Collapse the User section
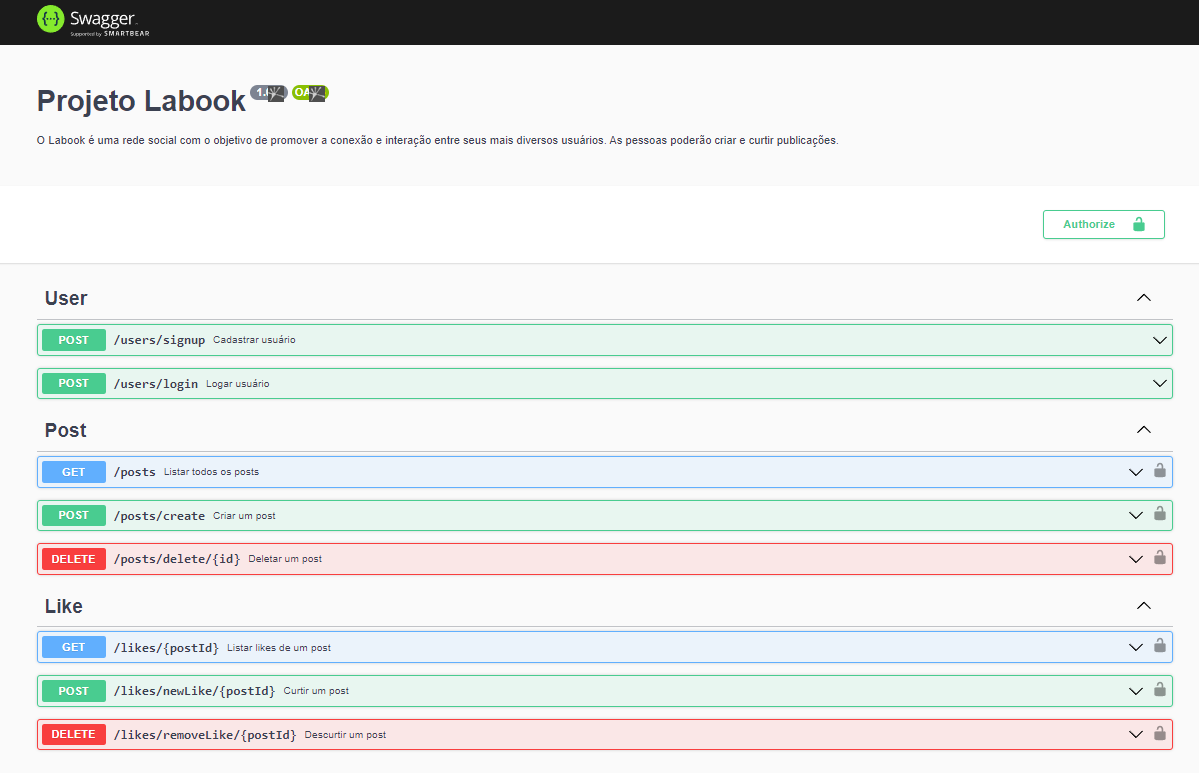 (1143, 297)
